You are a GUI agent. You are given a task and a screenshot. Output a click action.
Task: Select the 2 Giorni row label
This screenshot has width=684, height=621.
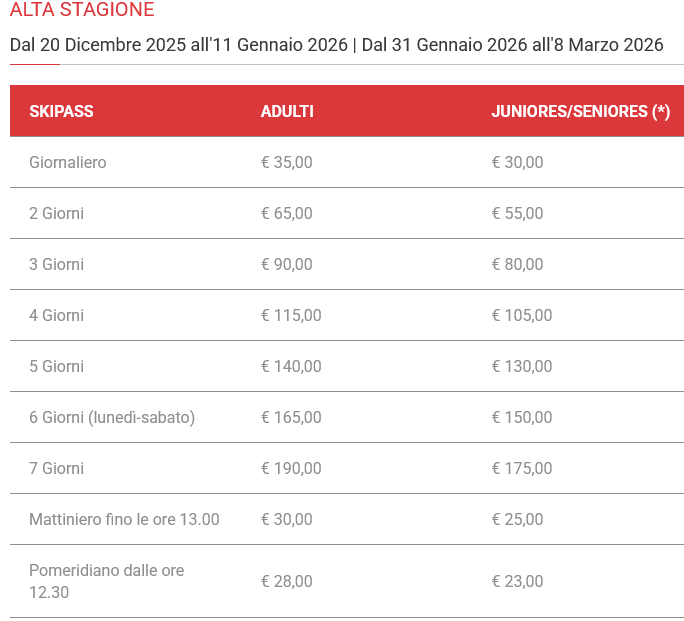[x=57, y=213]
